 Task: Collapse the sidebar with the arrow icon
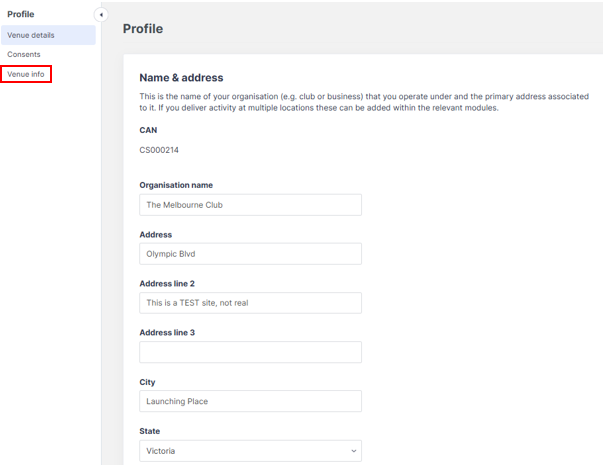coord(101,14)
